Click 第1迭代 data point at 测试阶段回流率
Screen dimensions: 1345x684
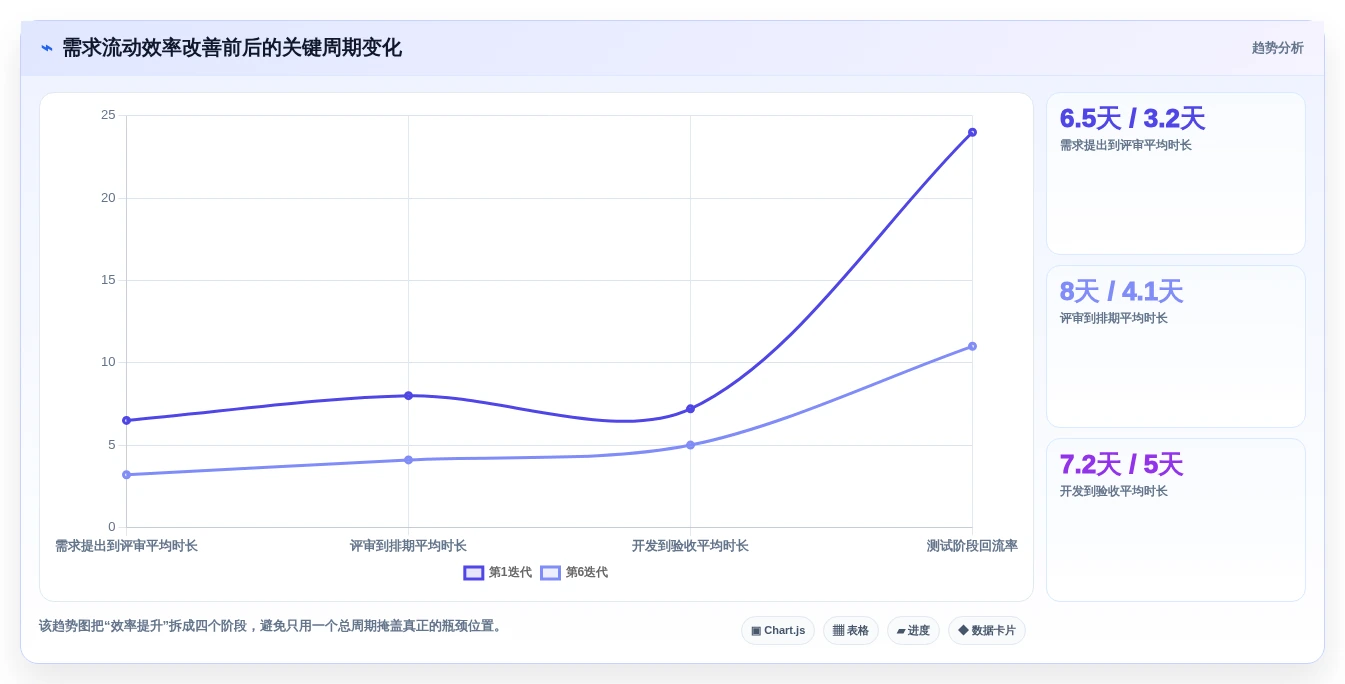point(972,132)
